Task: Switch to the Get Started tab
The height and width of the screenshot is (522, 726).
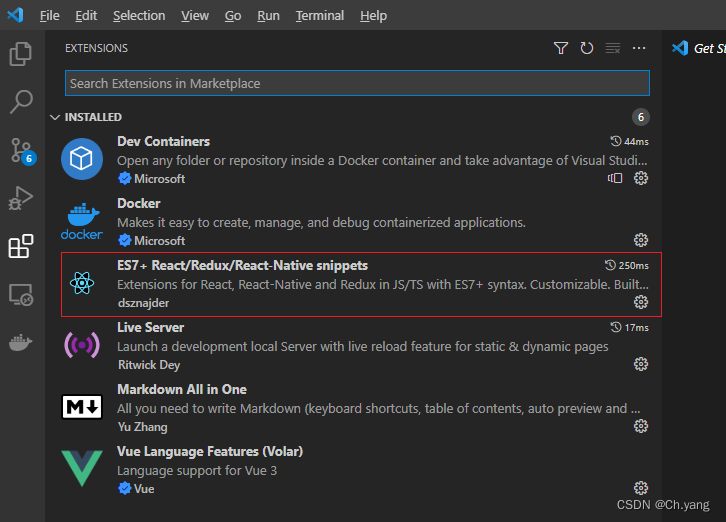Action: pyautogui.click(x=698, y=48)
